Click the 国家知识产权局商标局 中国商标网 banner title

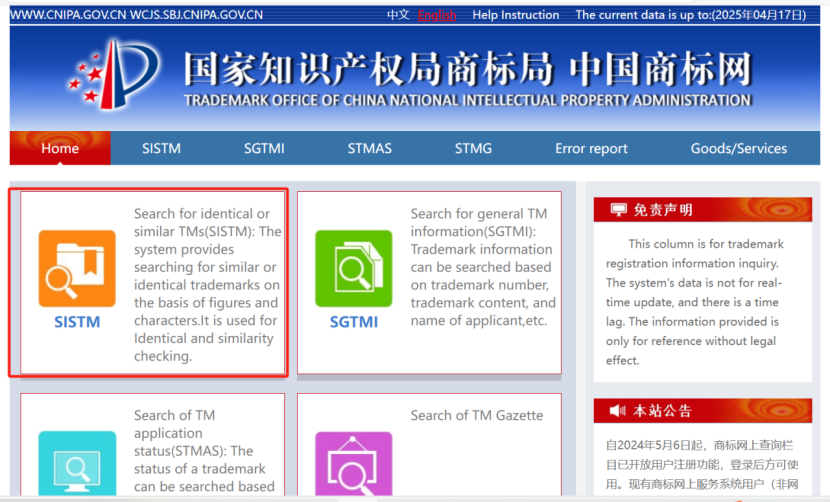click(x=468, y=69)
